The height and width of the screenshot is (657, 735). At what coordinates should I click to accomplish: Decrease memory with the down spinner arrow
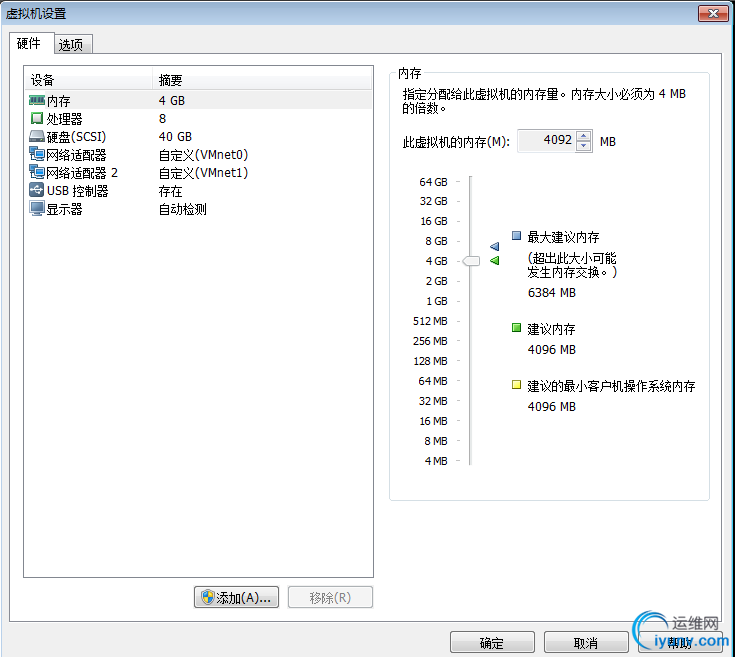click(x=583, y=146)
